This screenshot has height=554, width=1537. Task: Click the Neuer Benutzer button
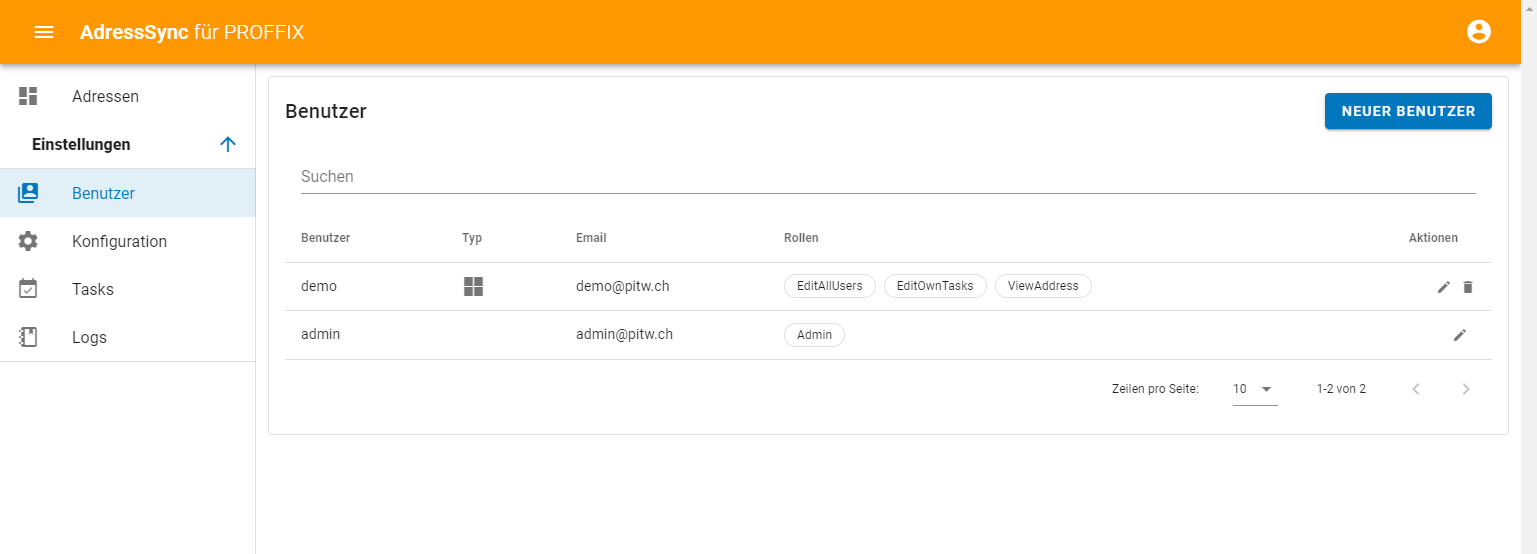[1407, 111]
